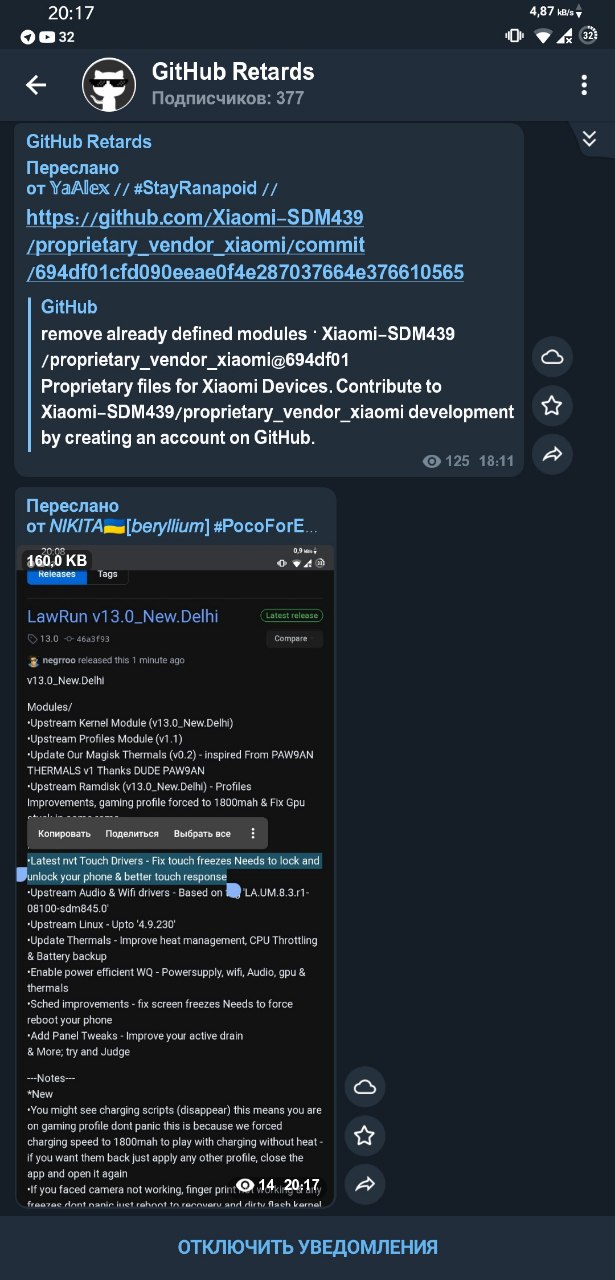615x1280 pixels.
Task: Star the GitHub commit message
Action: tap(552, 406)
